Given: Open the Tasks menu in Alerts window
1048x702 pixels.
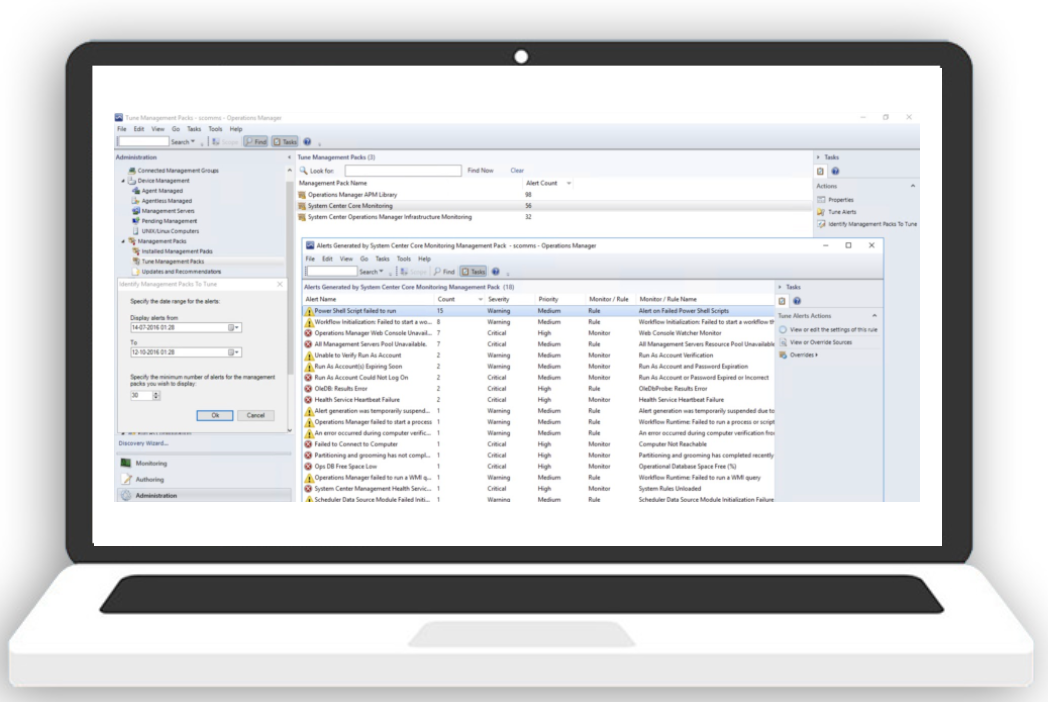Looking at the screenshot, I should point(382,259).
